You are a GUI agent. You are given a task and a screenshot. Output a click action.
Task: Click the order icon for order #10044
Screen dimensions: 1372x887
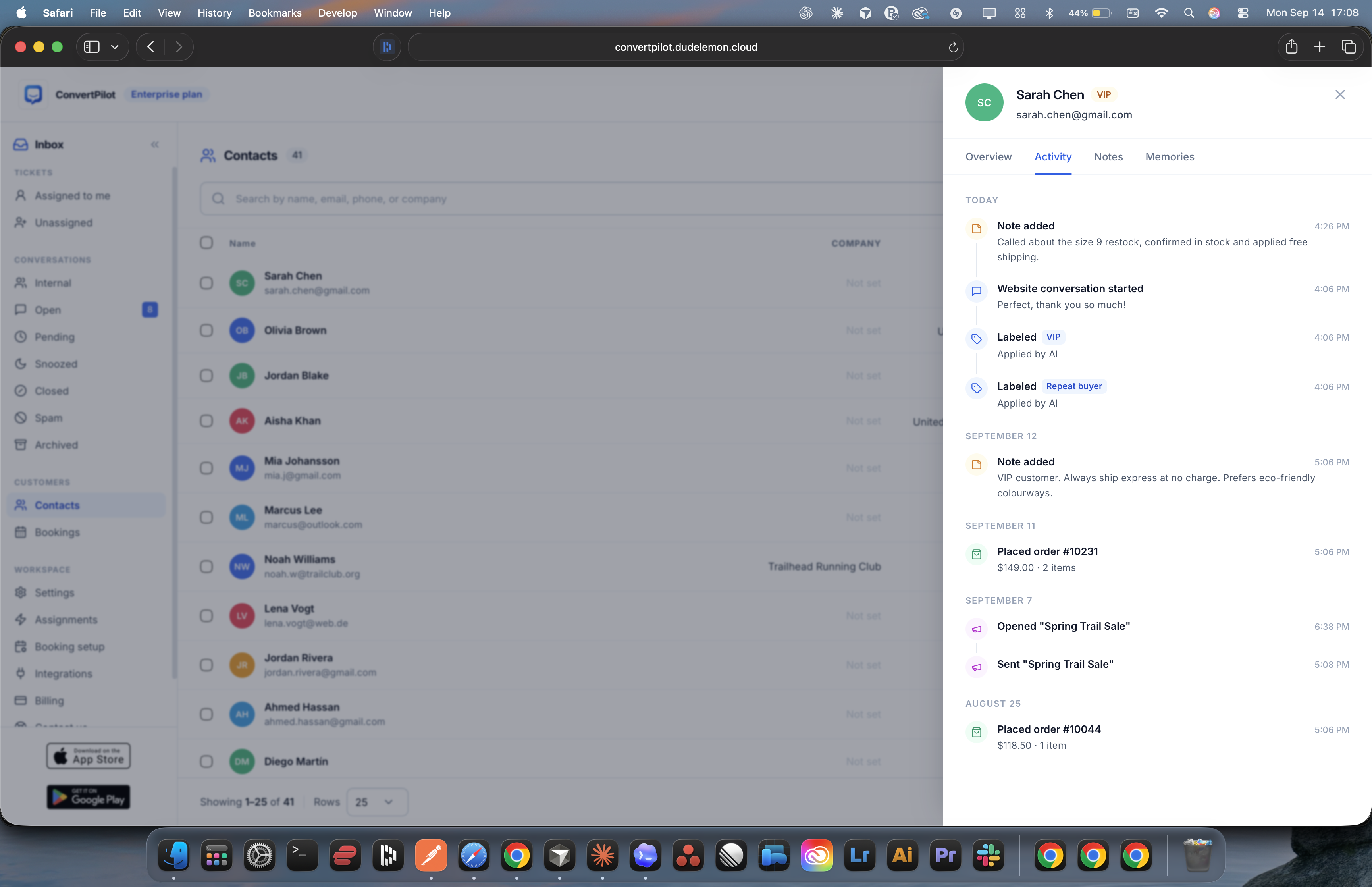(x=976, y=732)
